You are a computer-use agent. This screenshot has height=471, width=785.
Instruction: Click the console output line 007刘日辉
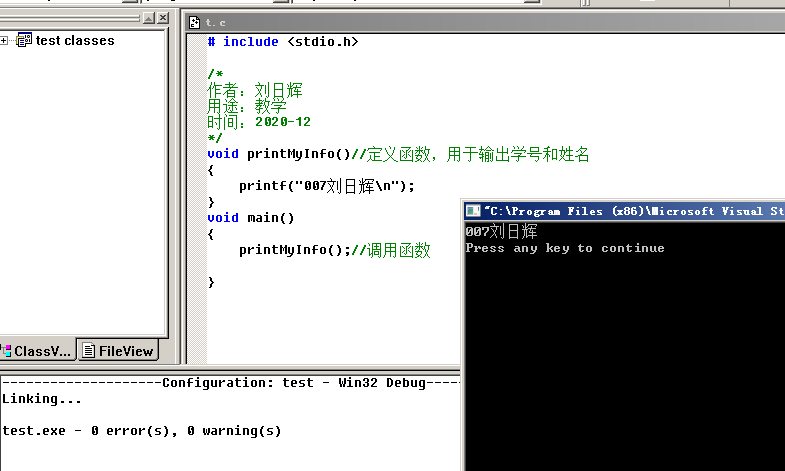[501, 231]
